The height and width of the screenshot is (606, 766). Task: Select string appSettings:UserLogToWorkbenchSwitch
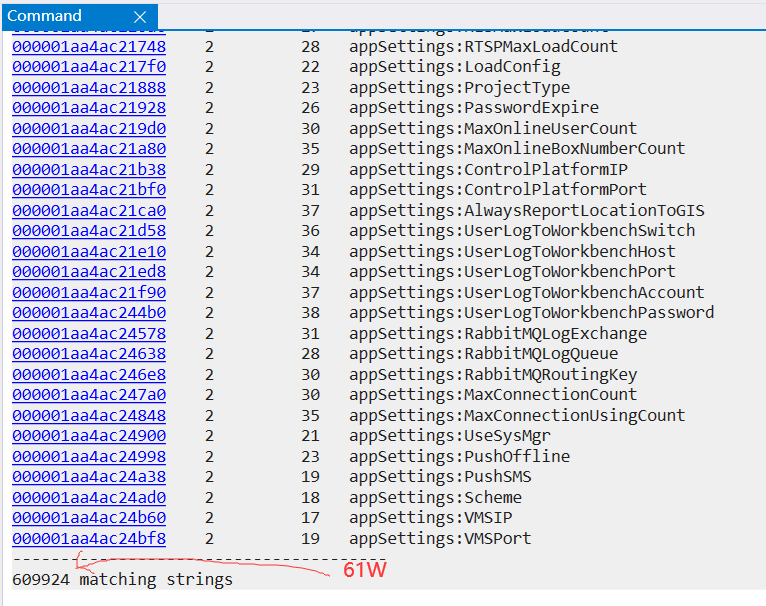pos(522,231)
